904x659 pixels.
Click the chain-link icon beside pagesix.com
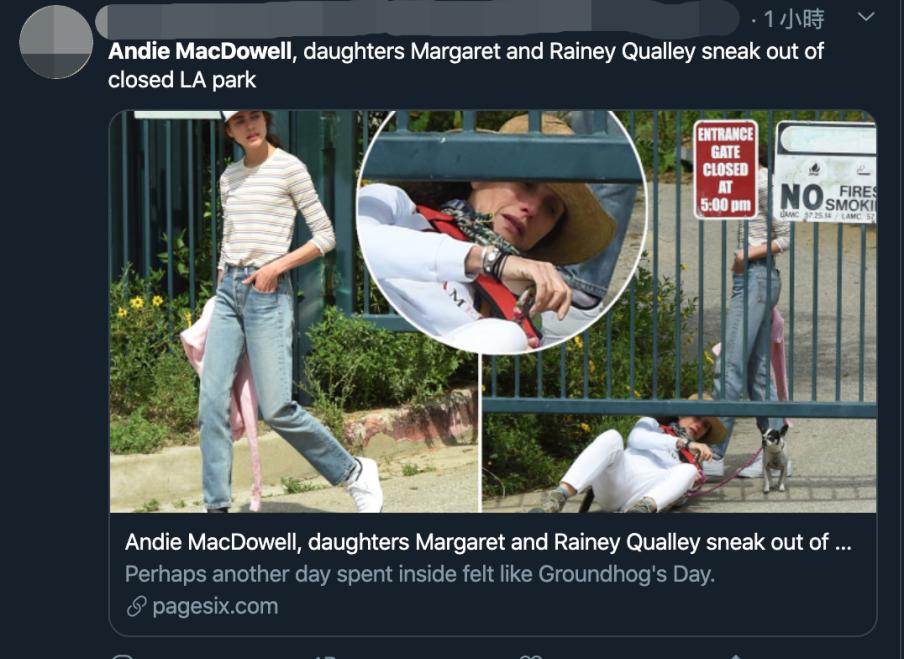click(136, 607)
